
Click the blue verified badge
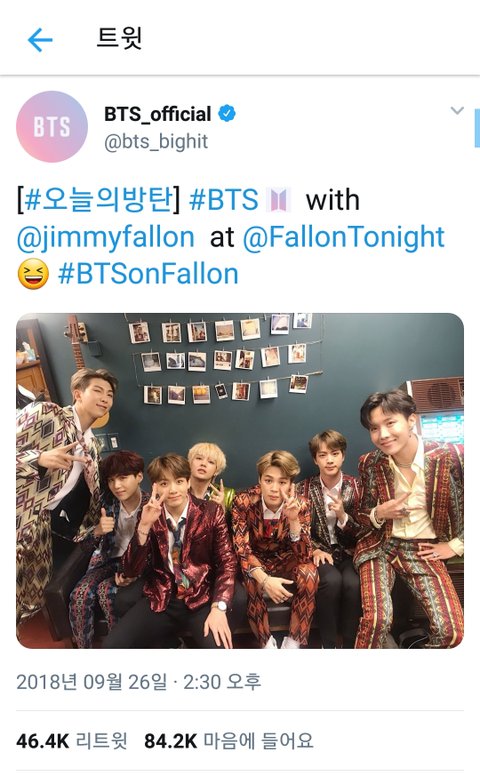point(227,113)
